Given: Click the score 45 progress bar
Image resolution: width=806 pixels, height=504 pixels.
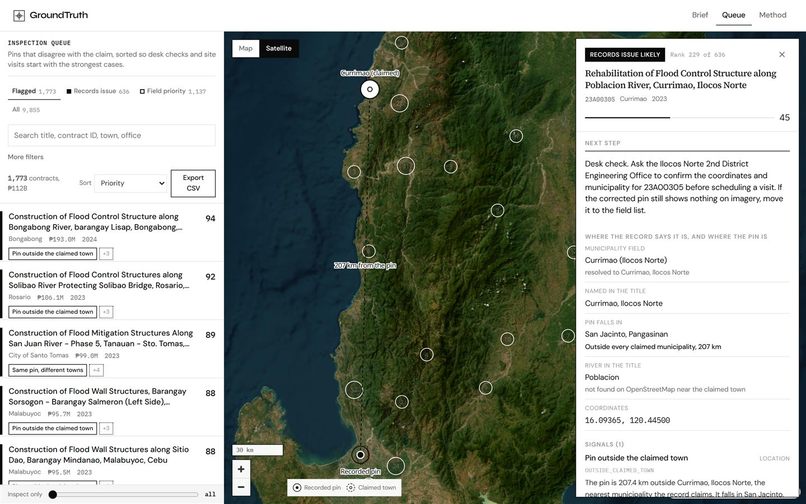Looking at the screenshot, I should coord(680,118).
